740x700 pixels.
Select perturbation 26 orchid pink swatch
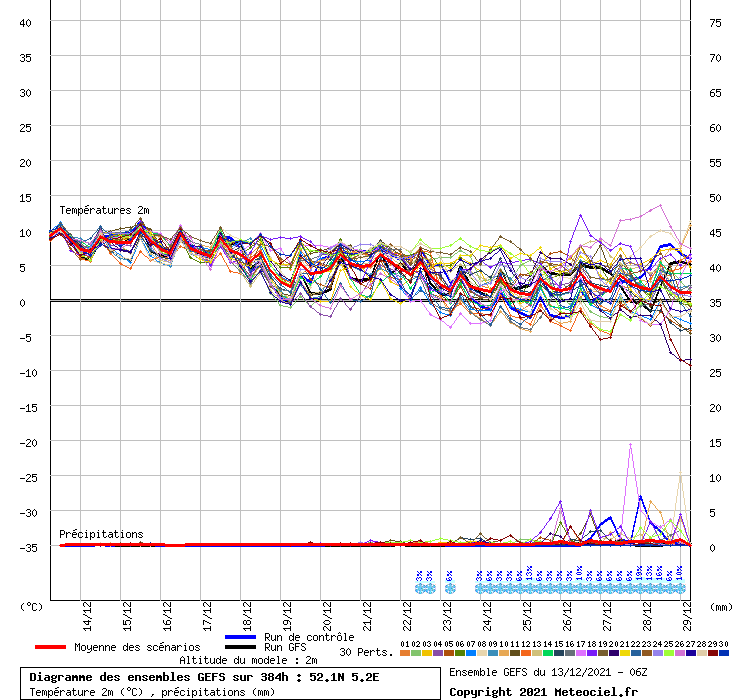coord(680,653)
